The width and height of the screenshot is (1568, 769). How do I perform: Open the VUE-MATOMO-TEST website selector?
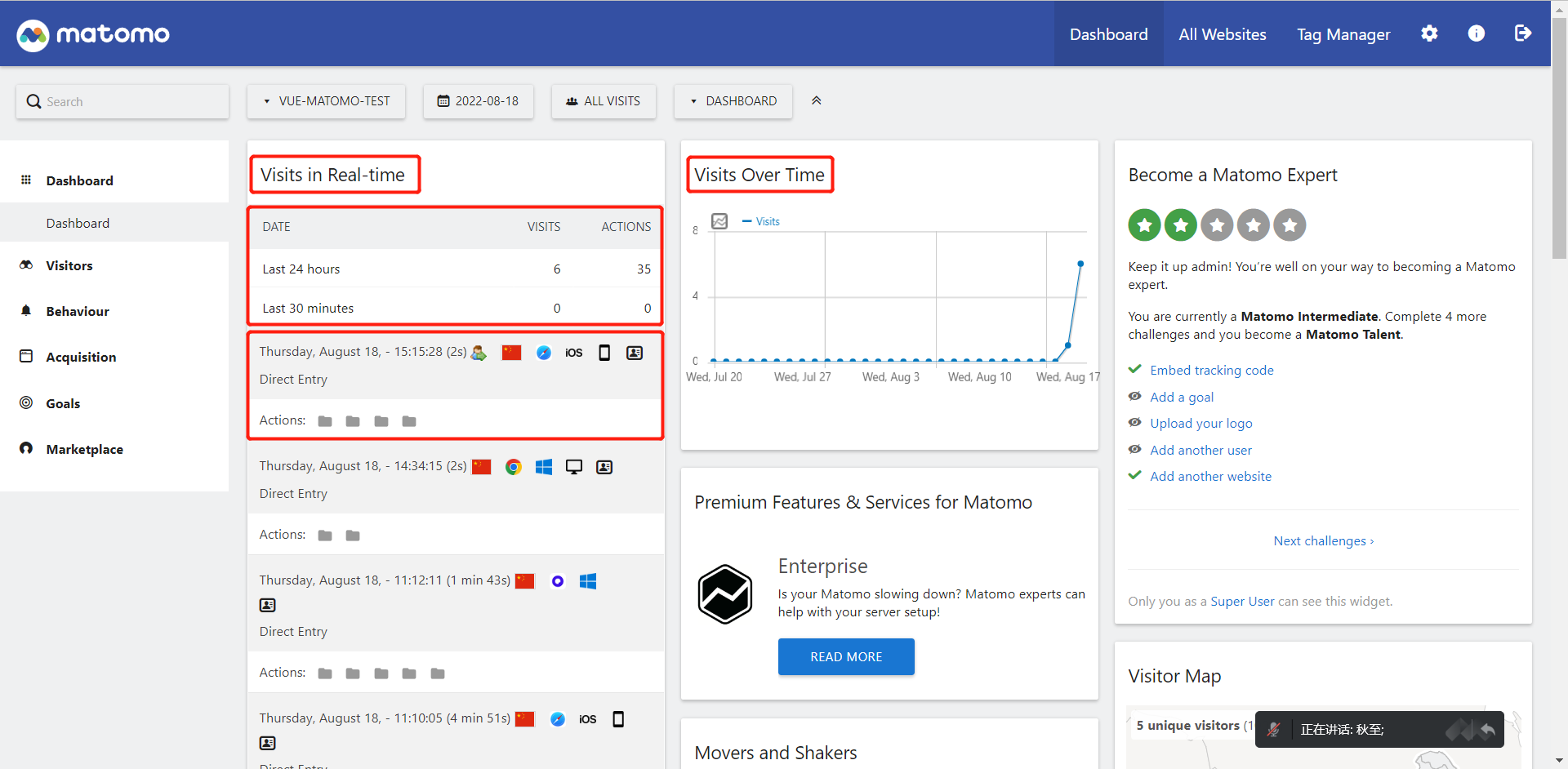[x=327, y=101]
